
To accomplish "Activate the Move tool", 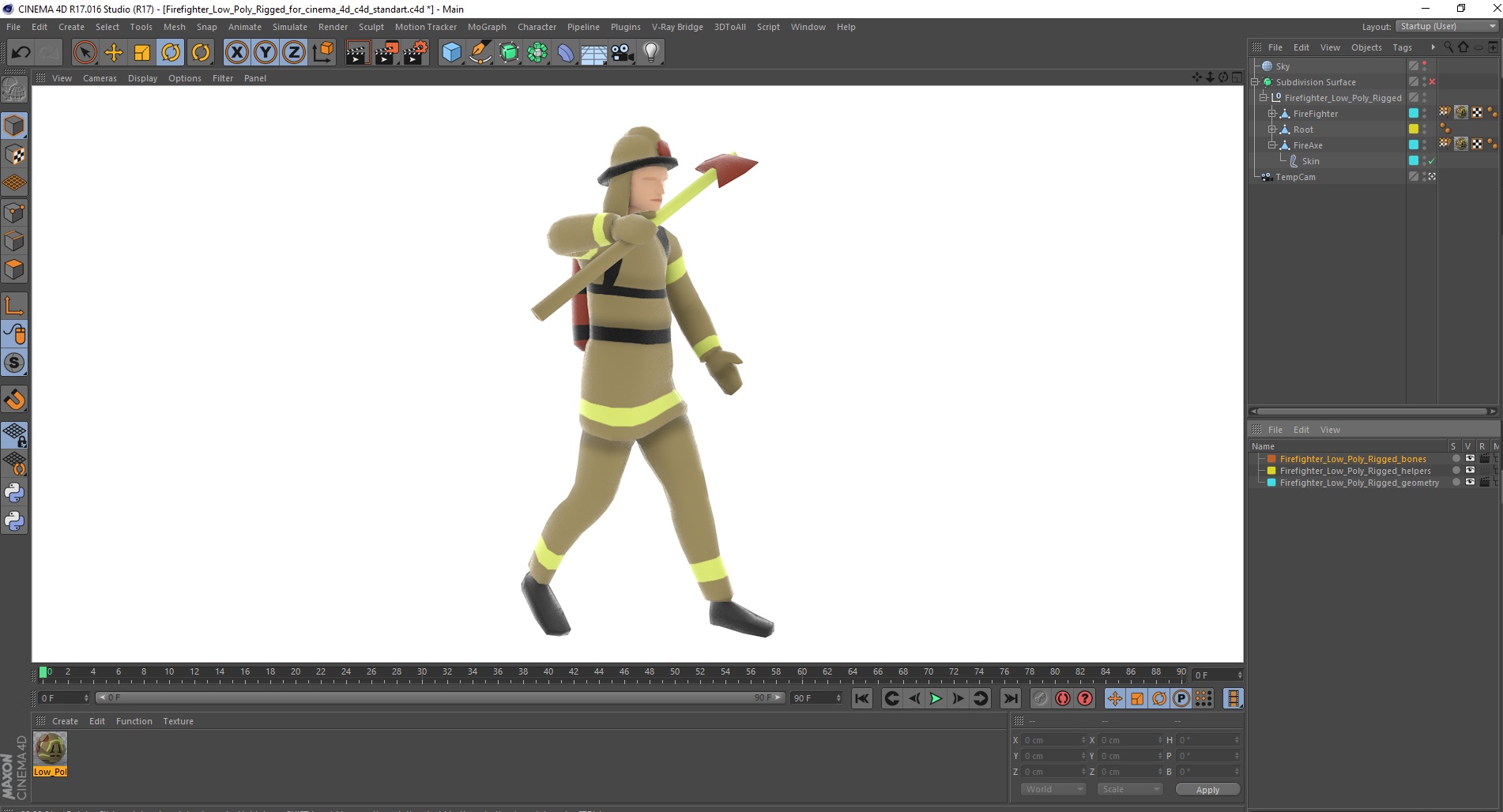I will click(114, 53).
